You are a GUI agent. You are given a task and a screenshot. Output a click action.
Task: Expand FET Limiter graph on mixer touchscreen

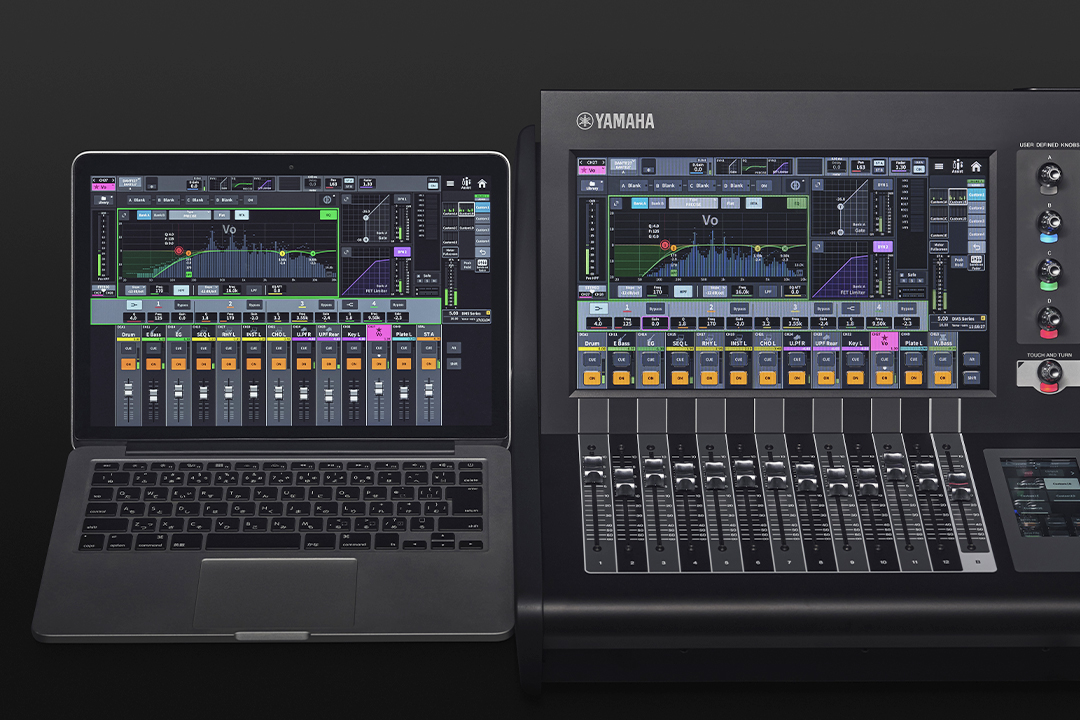pyautogui.click(x=818, y=247)
